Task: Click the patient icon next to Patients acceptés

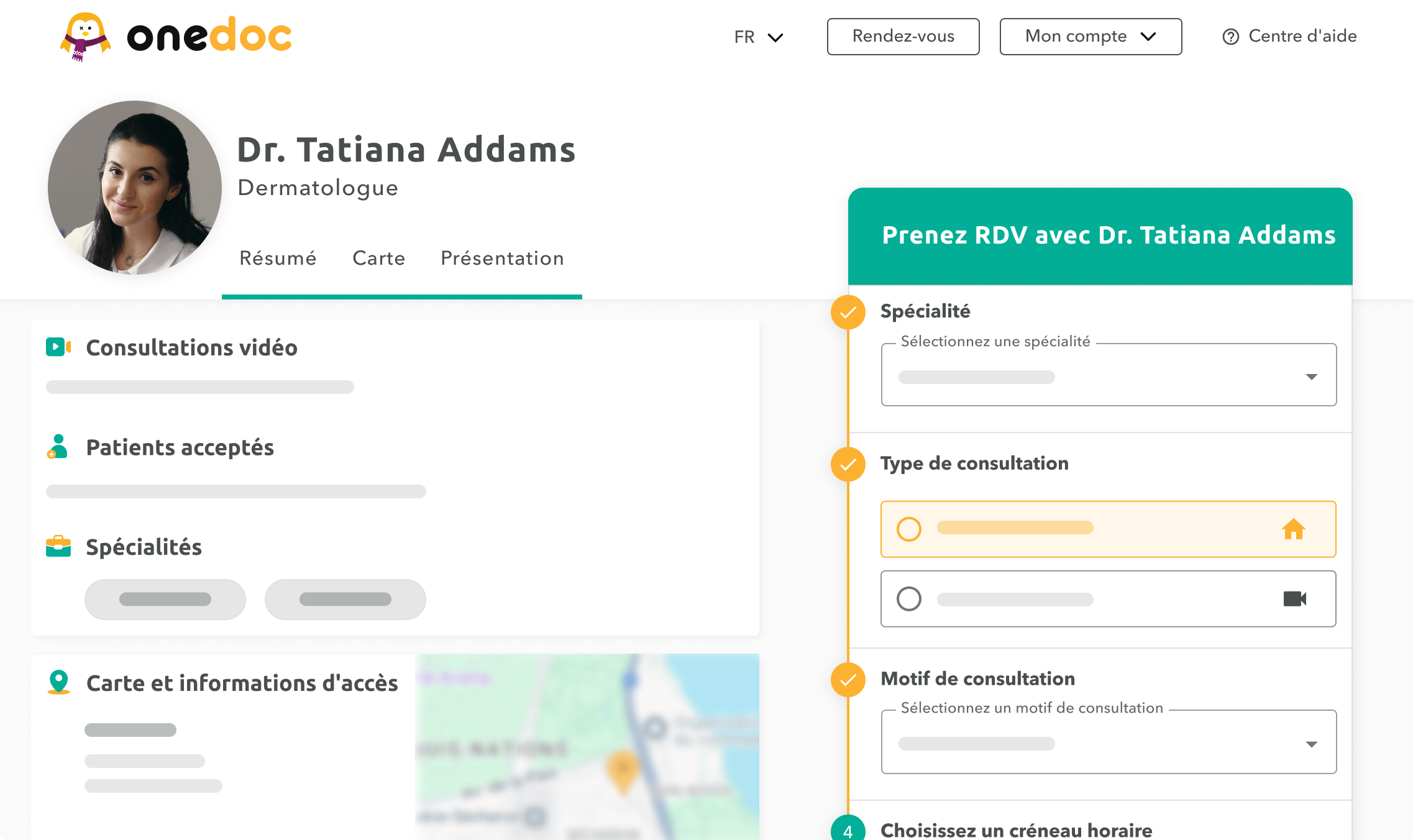Action: [x=58, y=447]
